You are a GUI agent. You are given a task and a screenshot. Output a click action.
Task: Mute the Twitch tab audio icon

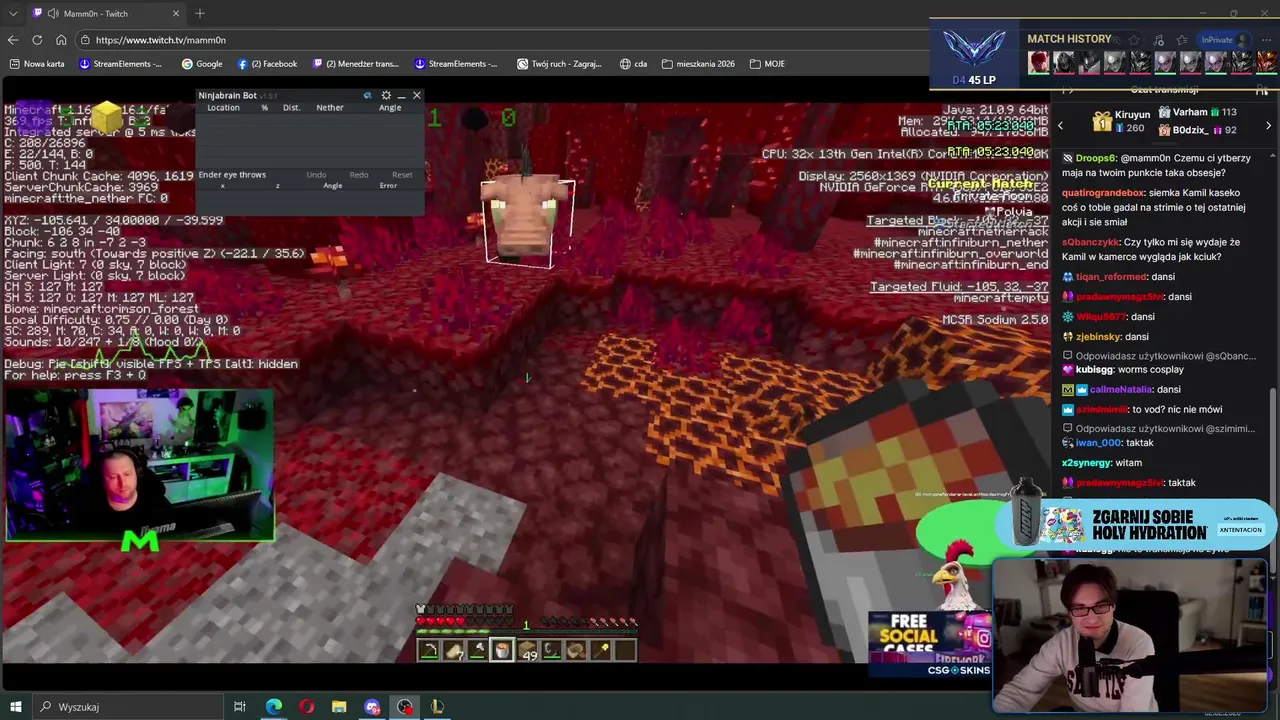[51, 14]
